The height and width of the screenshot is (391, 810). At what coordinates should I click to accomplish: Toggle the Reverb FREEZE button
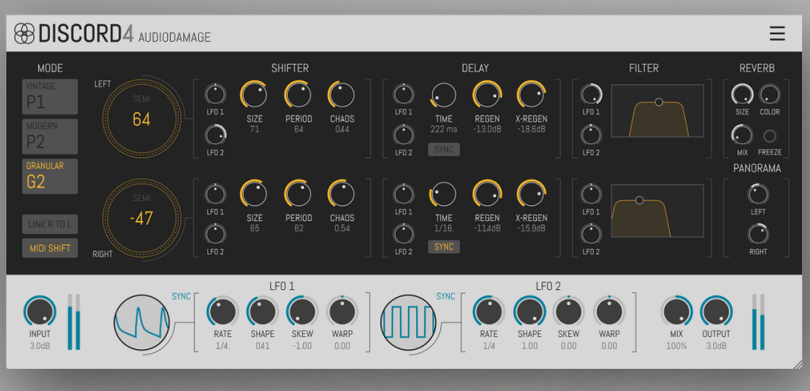[x=770, y=136]
